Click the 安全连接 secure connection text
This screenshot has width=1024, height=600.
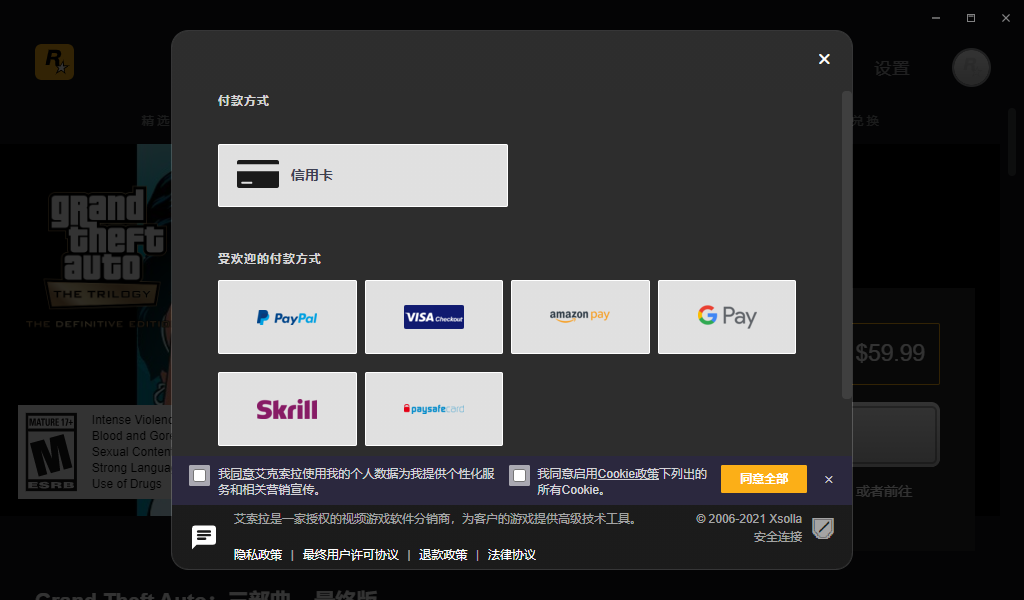778,537
